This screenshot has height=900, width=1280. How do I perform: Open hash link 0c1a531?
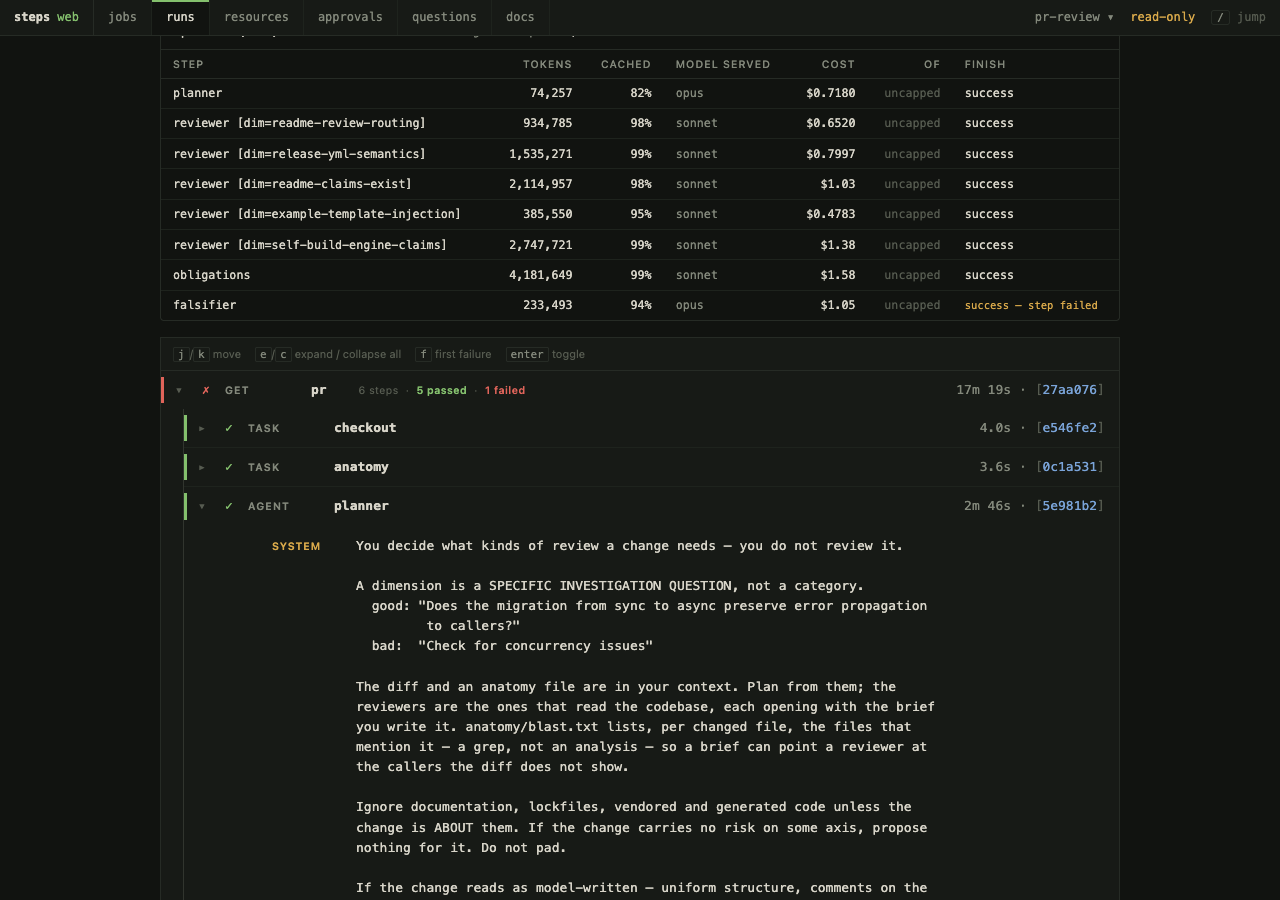[x=1070, y=467]
